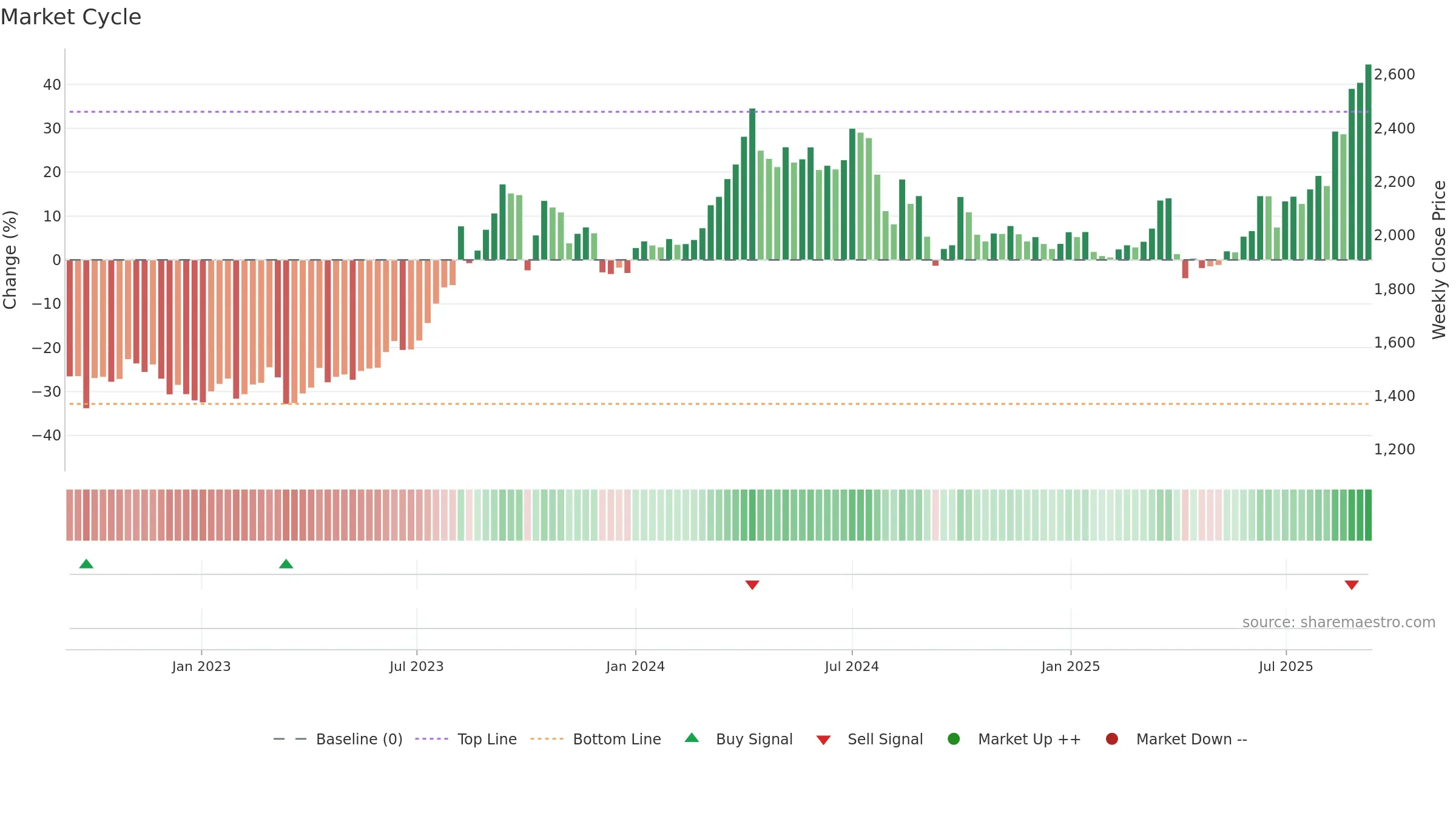Click the 40 change axis label
The height and width of the screenshot is (819, 1456).
point(52,85)
